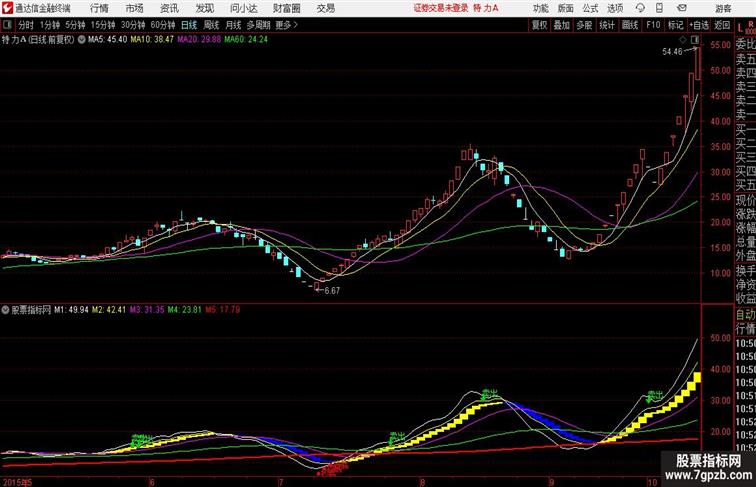Image resolution: width=756 pixels, height=487 pixels.
Task: Switch to 月线 monthly period tab
Action: point(233,25)
